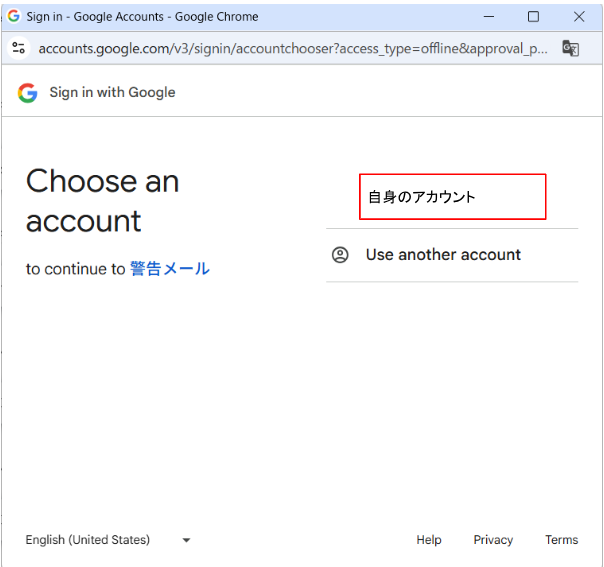Close the Google sign-in window

(x=579, y=17)
